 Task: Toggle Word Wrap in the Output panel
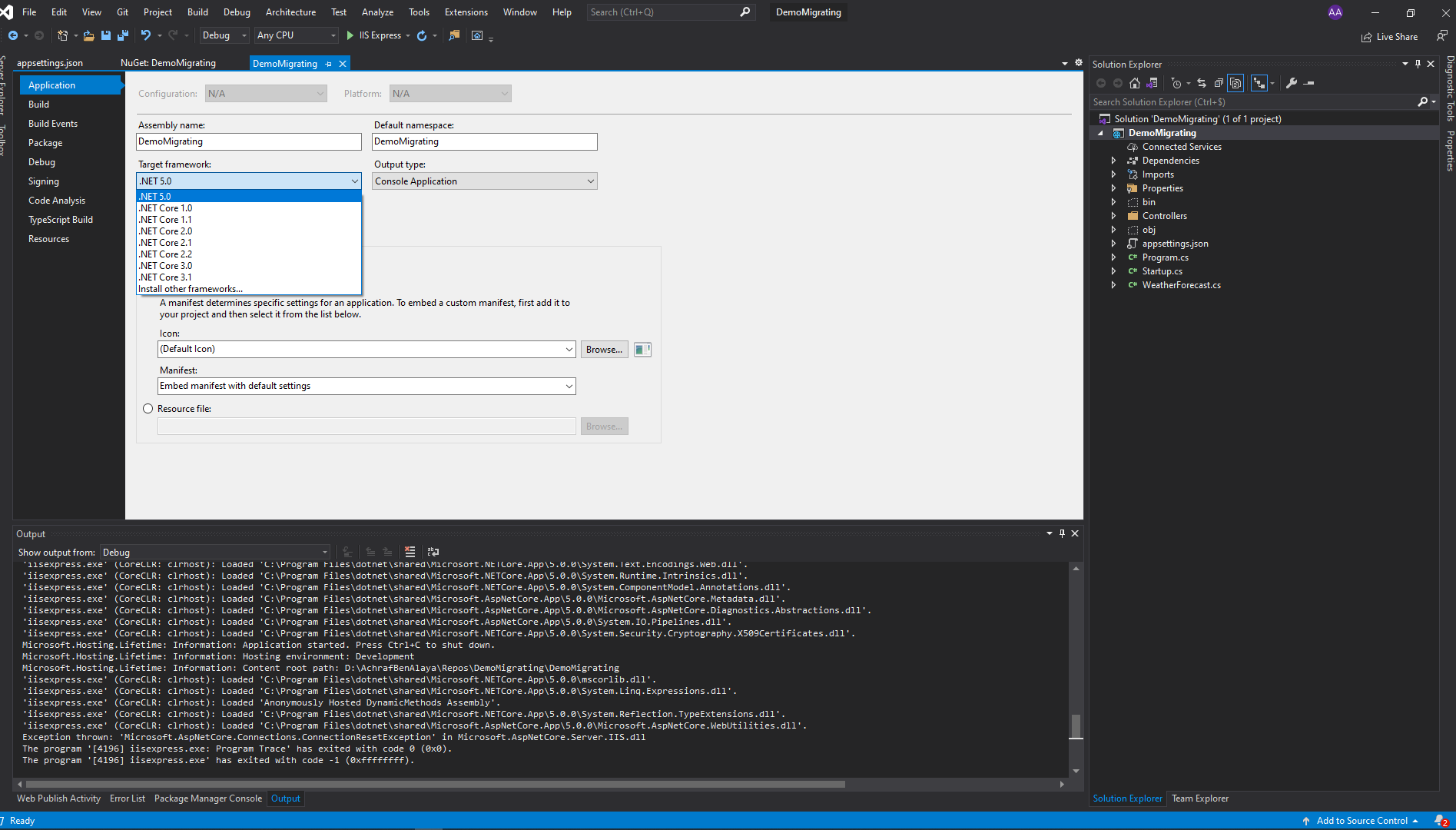point(433,552)
